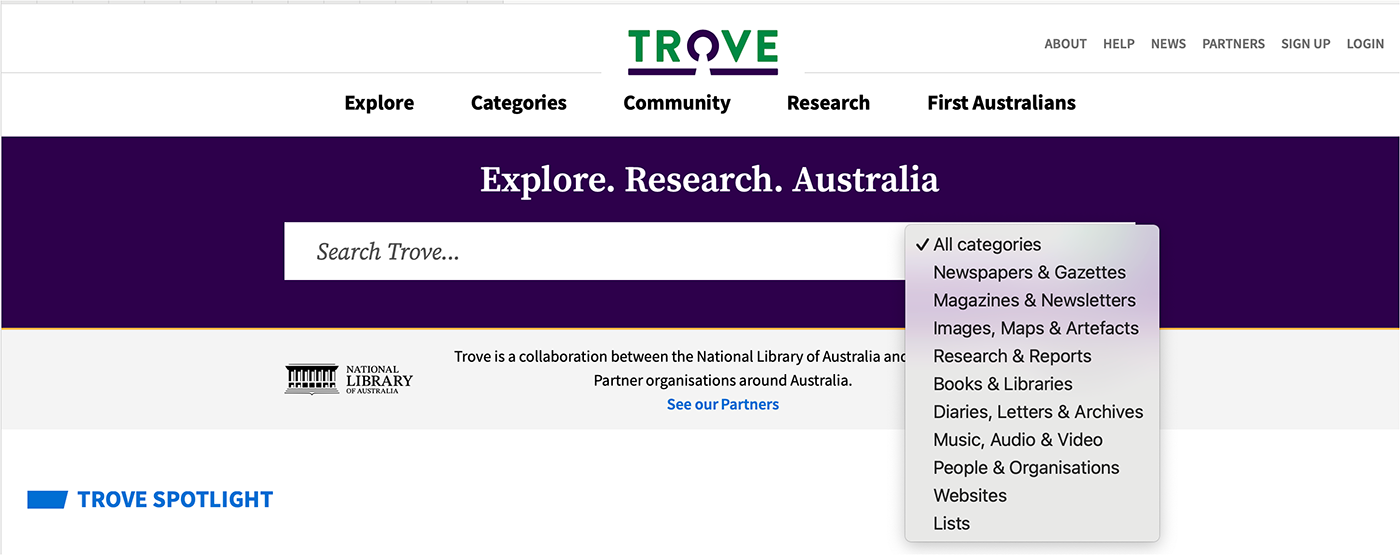Open the Categories navigation menu
The image size is (1400, 555).
point(518,103)
